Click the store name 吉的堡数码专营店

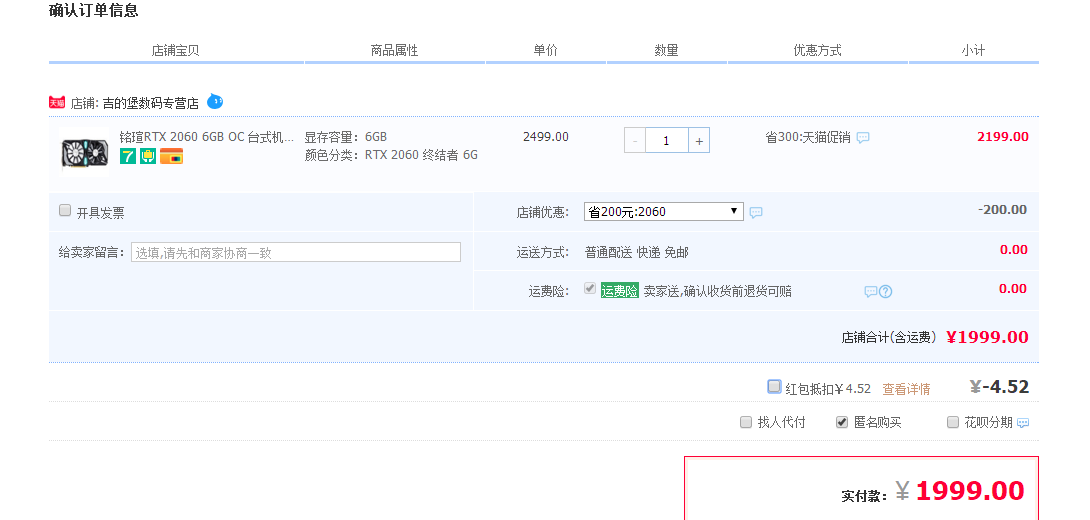coord(151,104)
